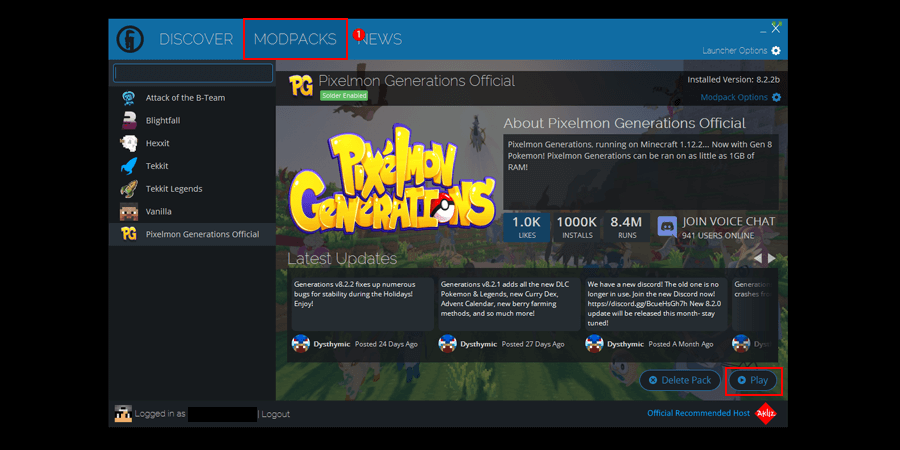Select the Tekkit modpack
Viewport: 900px width, 450px height.
pyautogui.click(x=192, y=166)
